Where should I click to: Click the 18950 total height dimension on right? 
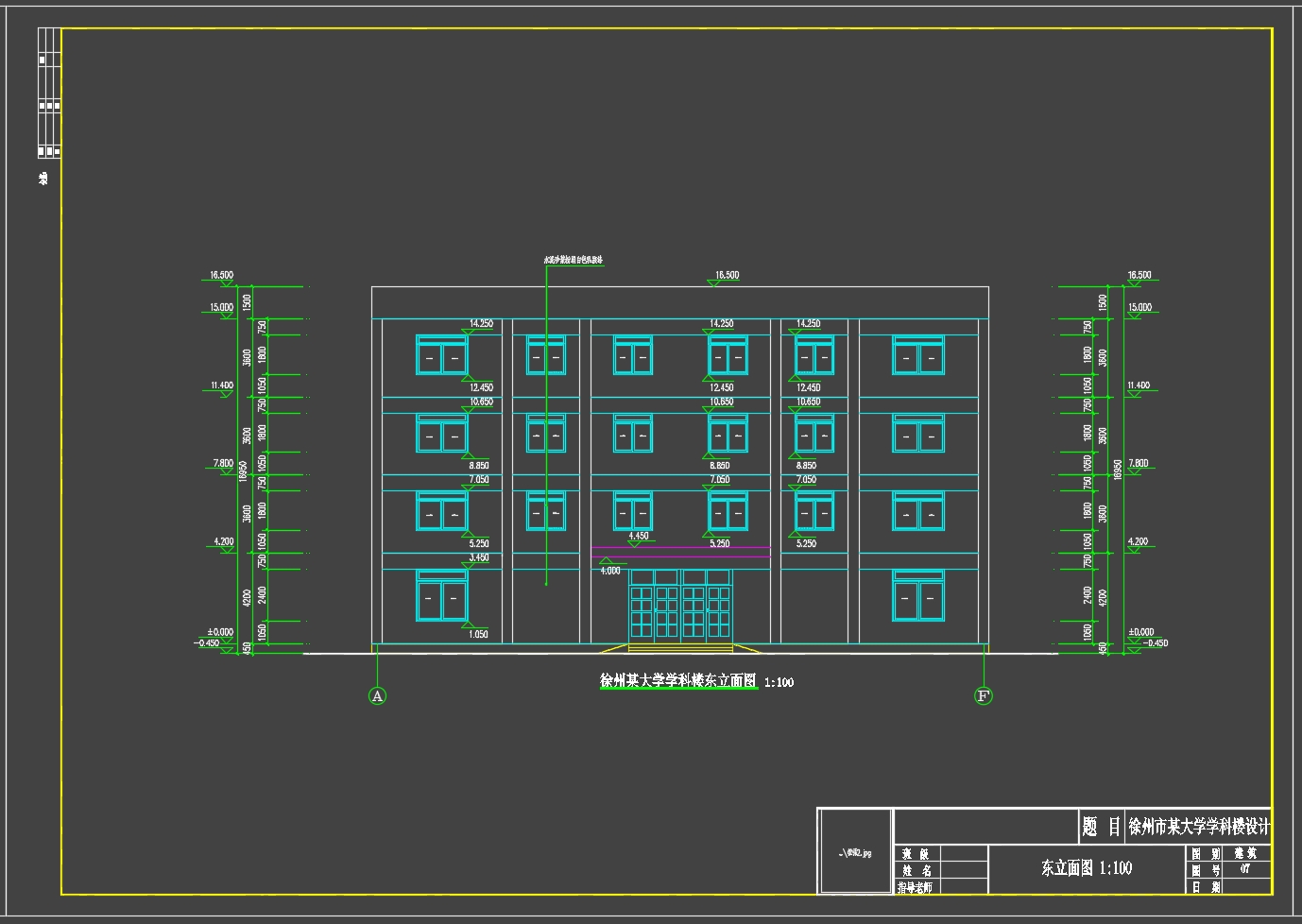1118,470
